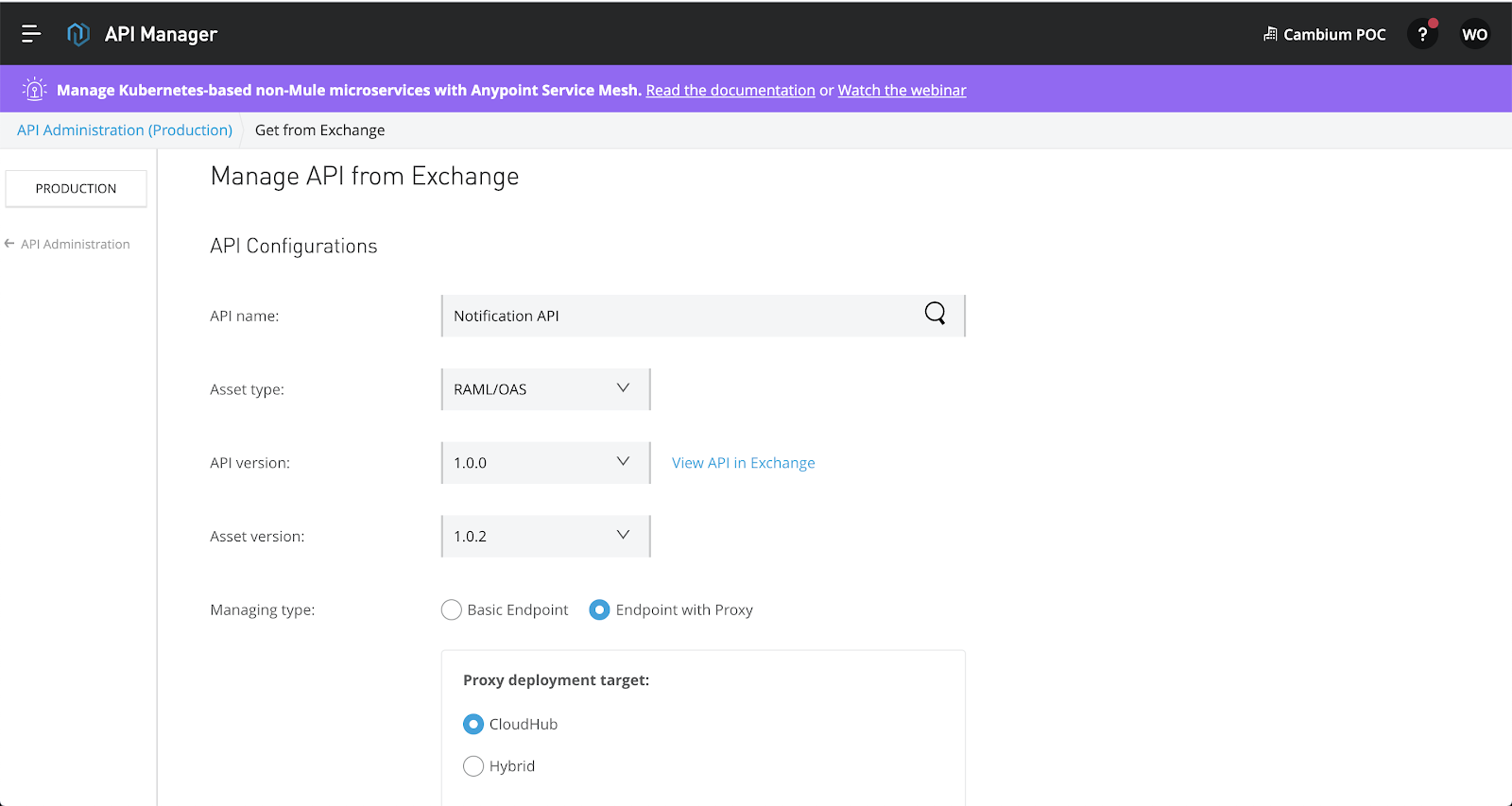1512x806 pixels.
Task: Click the API Manager logo icon
Action: [x=78, y=34]
